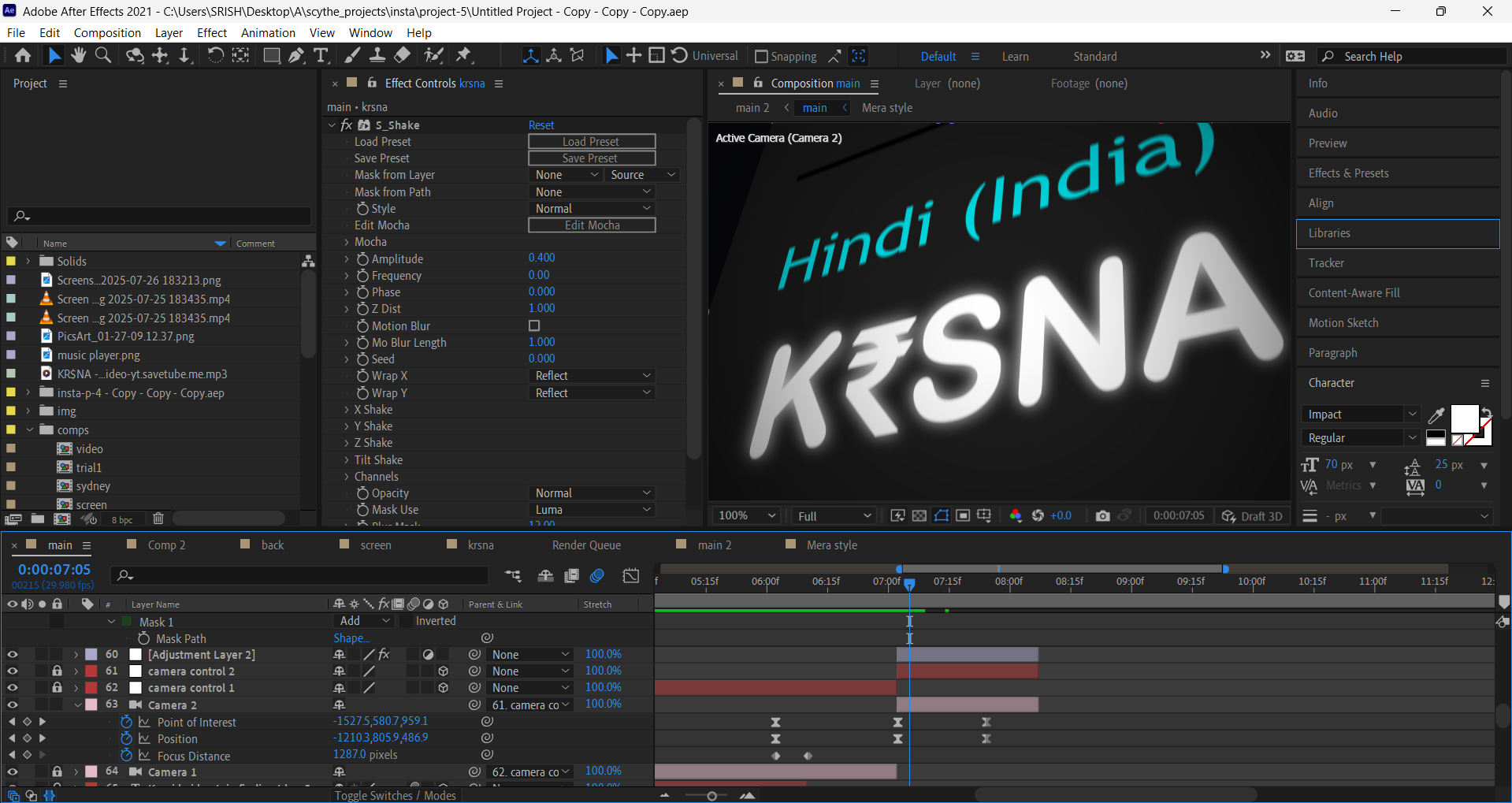Change the Mask Use dropdown from Luma

click(x=592, y=509)
